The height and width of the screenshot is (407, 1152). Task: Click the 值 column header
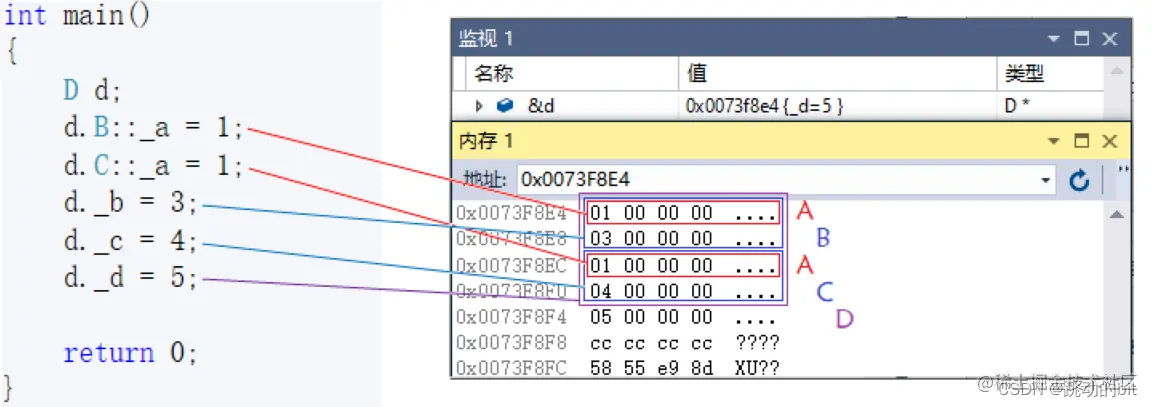tap(838, 73)
